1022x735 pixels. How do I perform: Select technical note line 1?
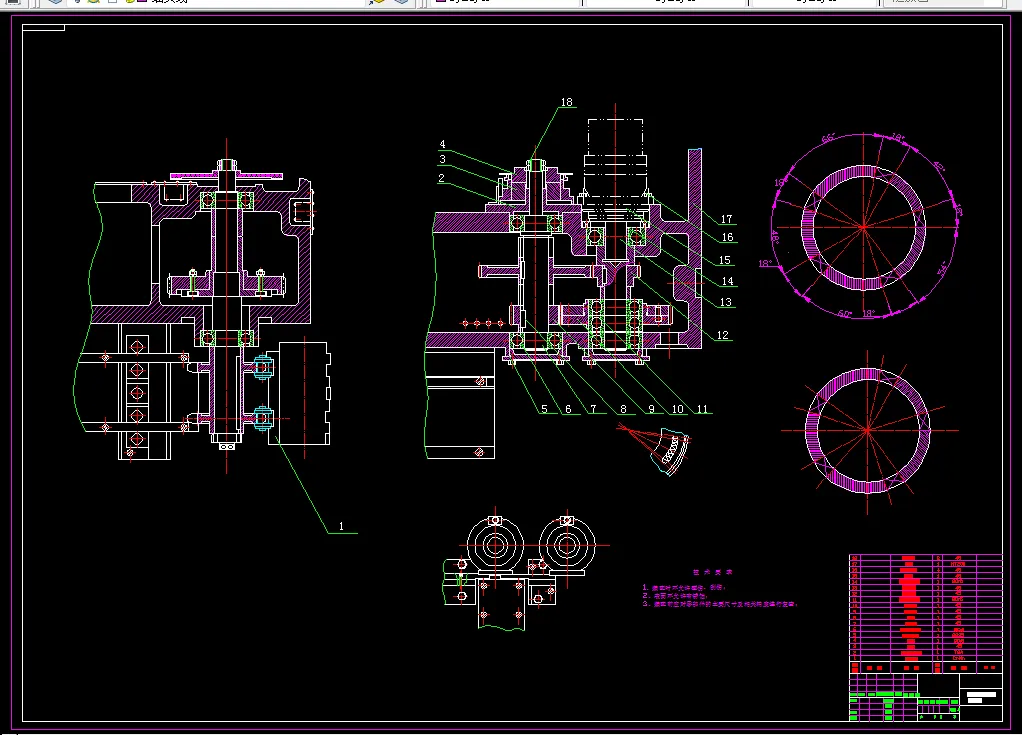[684, 587]
